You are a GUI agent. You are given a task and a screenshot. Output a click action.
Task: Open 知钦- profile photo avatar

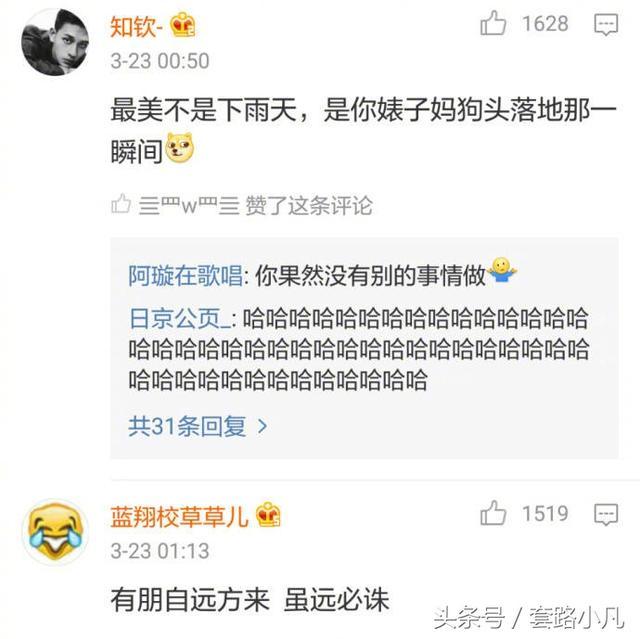(56, 42)
